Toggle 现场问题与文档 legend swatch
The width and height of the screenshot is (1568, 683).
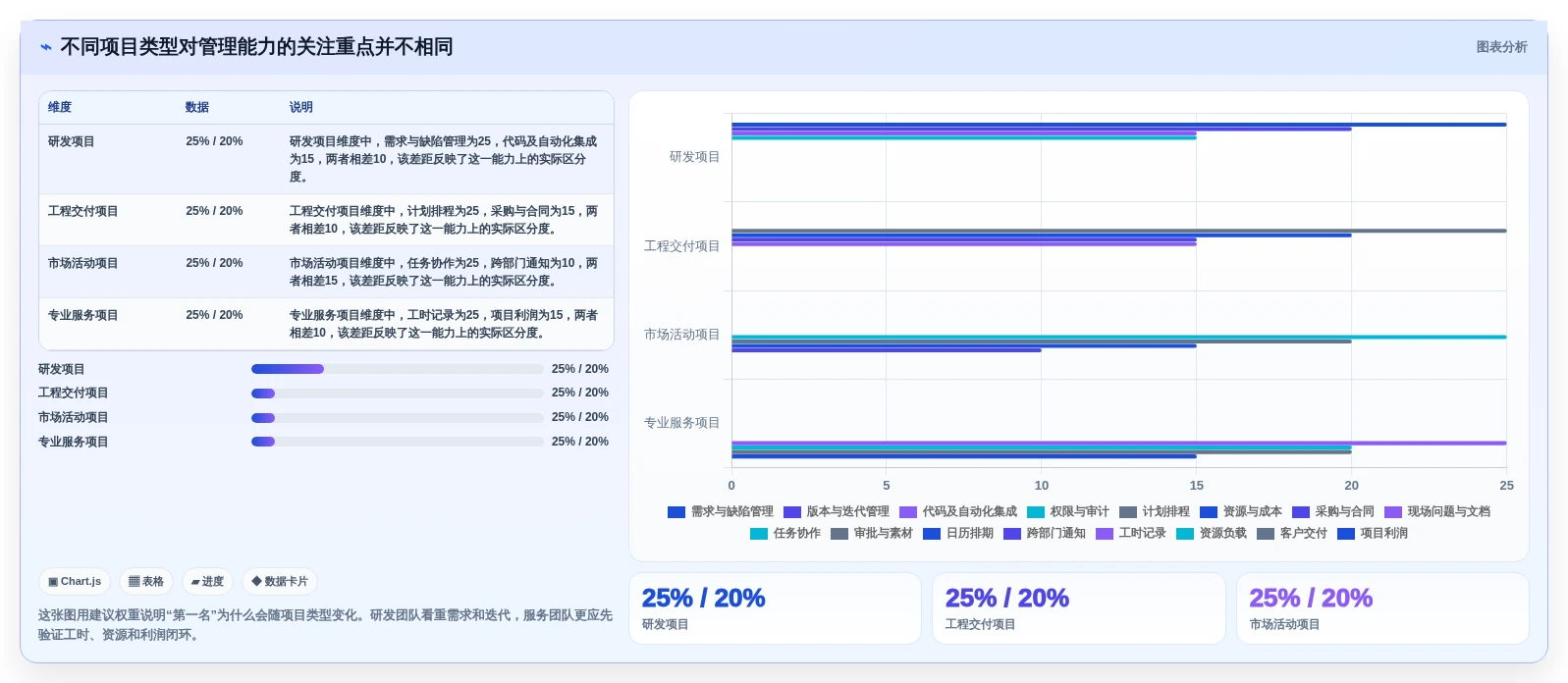click(1393, 512)
